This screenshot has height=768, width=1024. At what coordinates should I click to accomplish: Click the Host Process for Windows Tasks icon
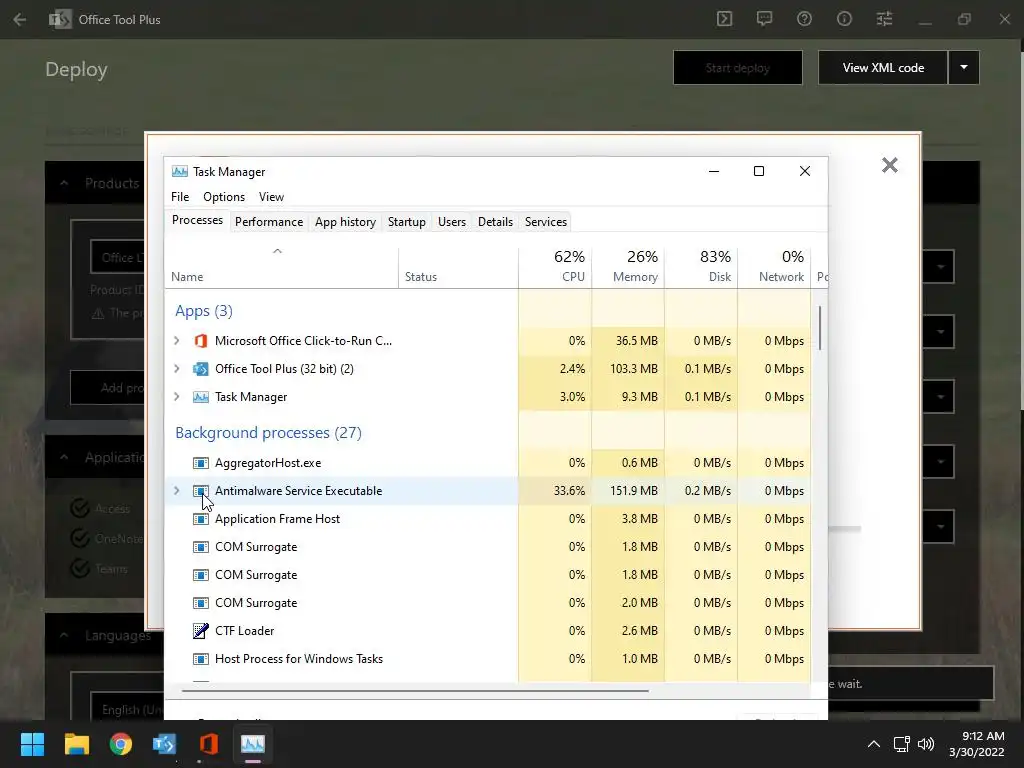click(x=200, y=659)
